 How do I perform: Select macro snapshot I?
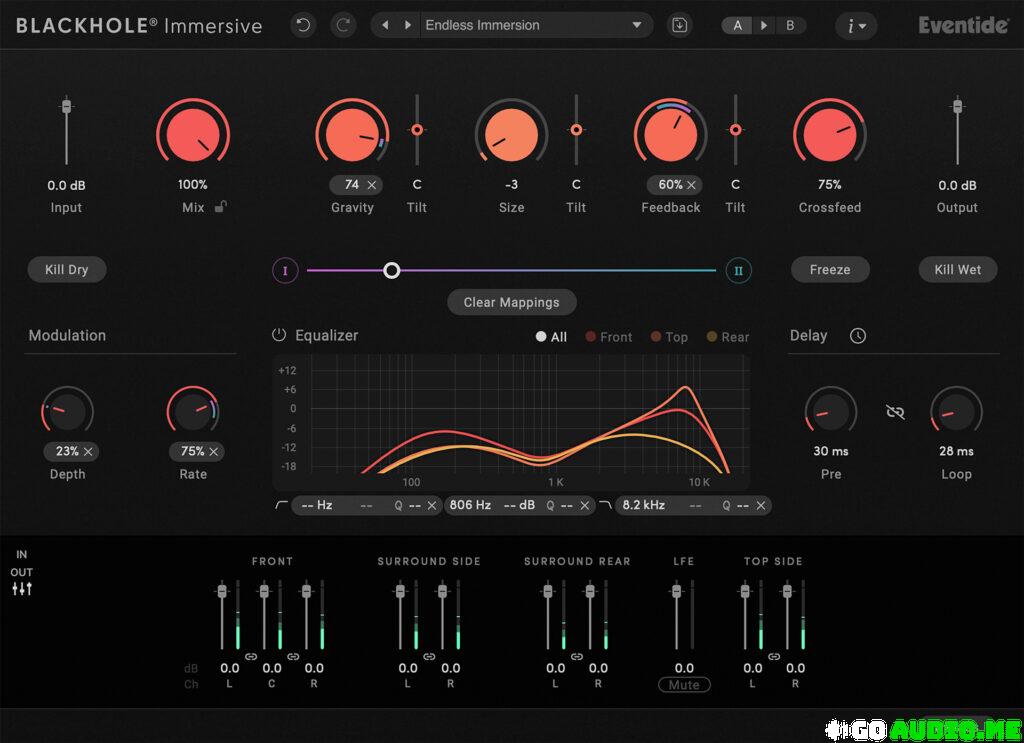285,270
